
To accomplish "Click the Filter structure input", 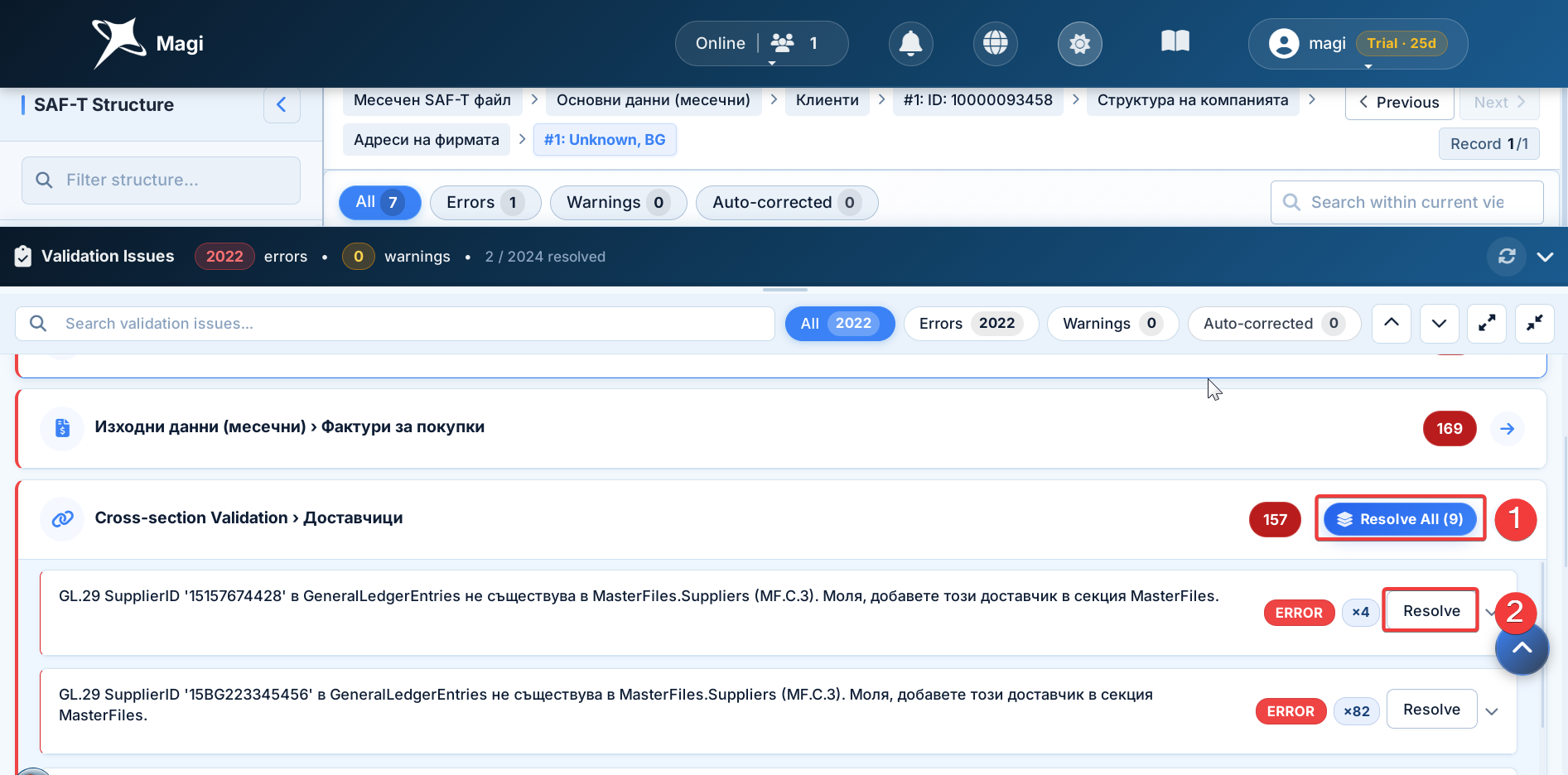I will pyautogui.click(x=161, y=180).
